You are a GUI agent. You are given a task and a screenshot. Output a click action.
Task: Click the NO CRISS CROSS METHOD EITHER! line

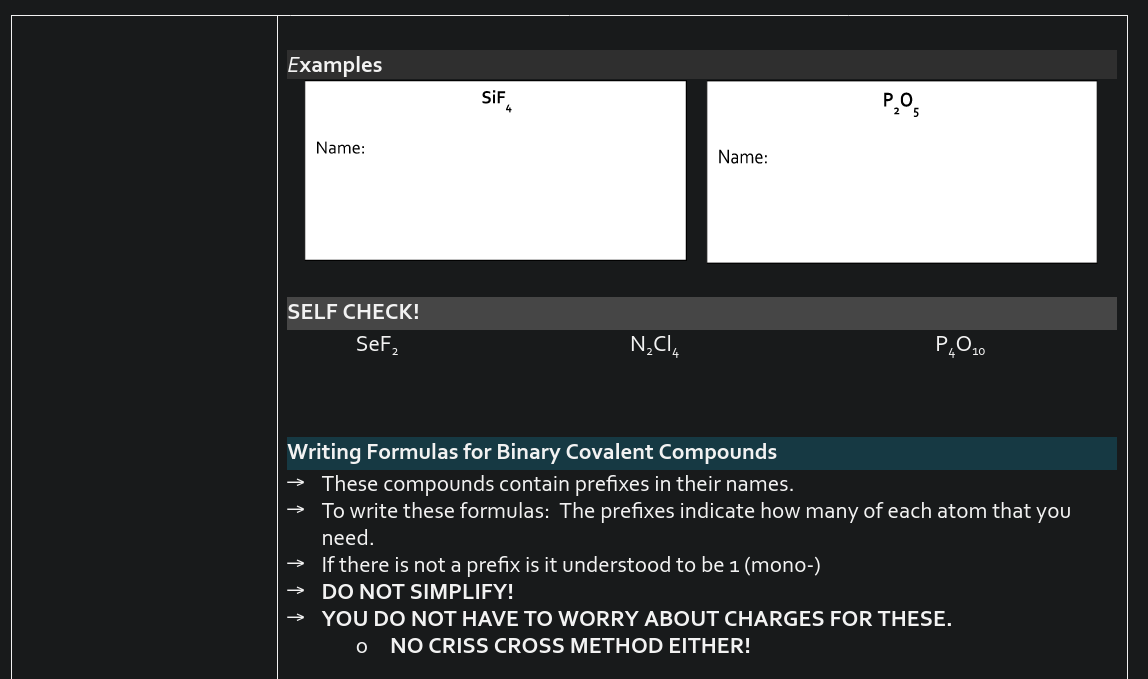tap(570, 646)
